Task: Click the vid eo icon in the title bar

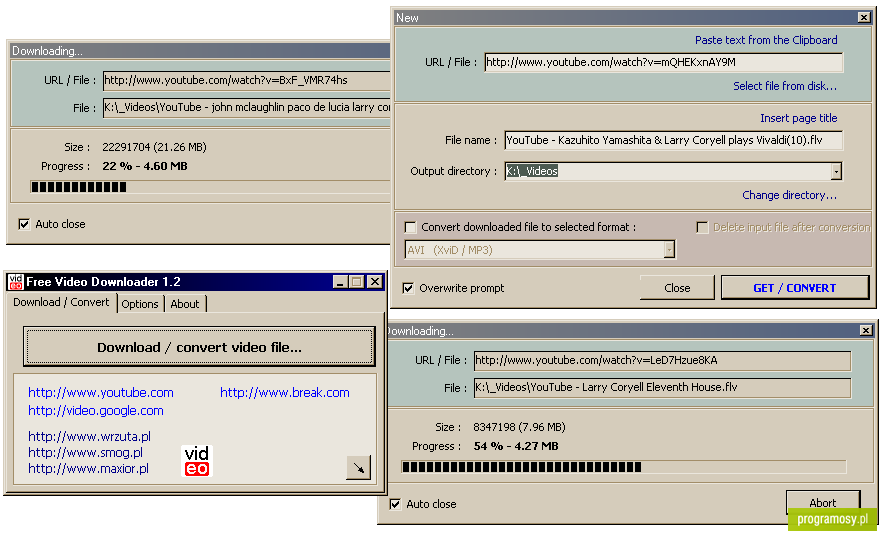Action: pyautogui.click(x=16, y=281)
